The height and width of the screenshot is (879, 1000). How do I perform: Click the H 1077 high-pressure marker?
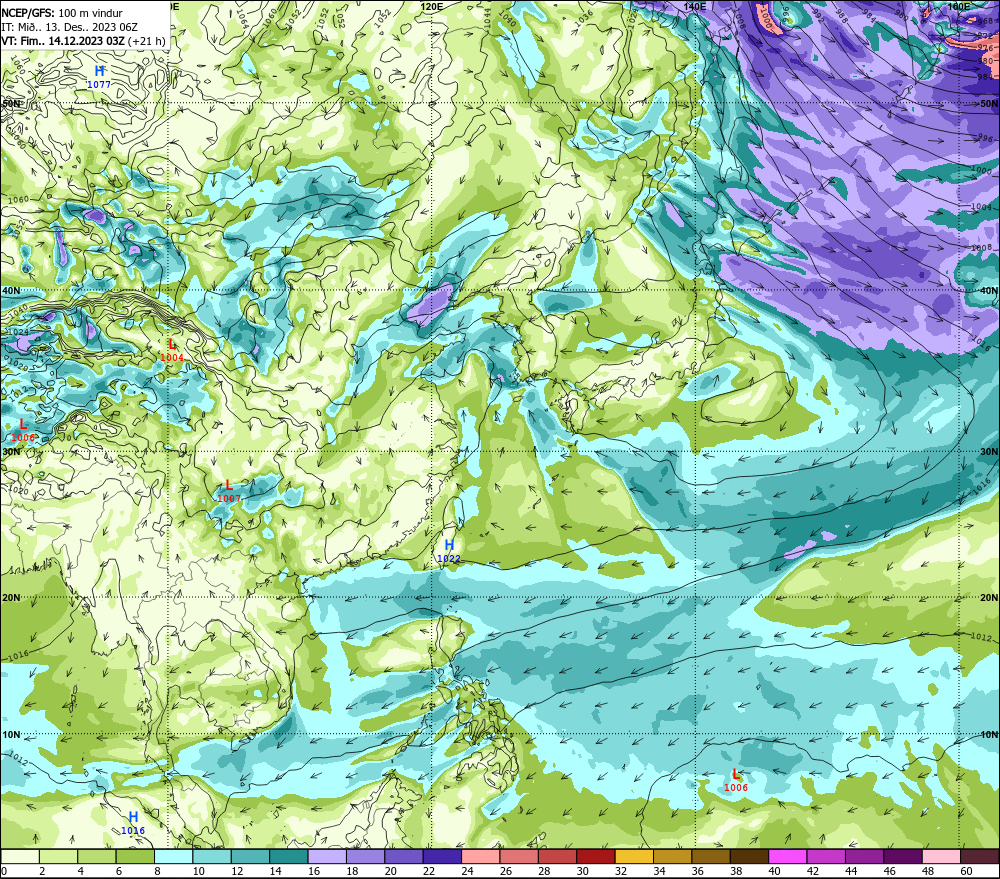99,77
